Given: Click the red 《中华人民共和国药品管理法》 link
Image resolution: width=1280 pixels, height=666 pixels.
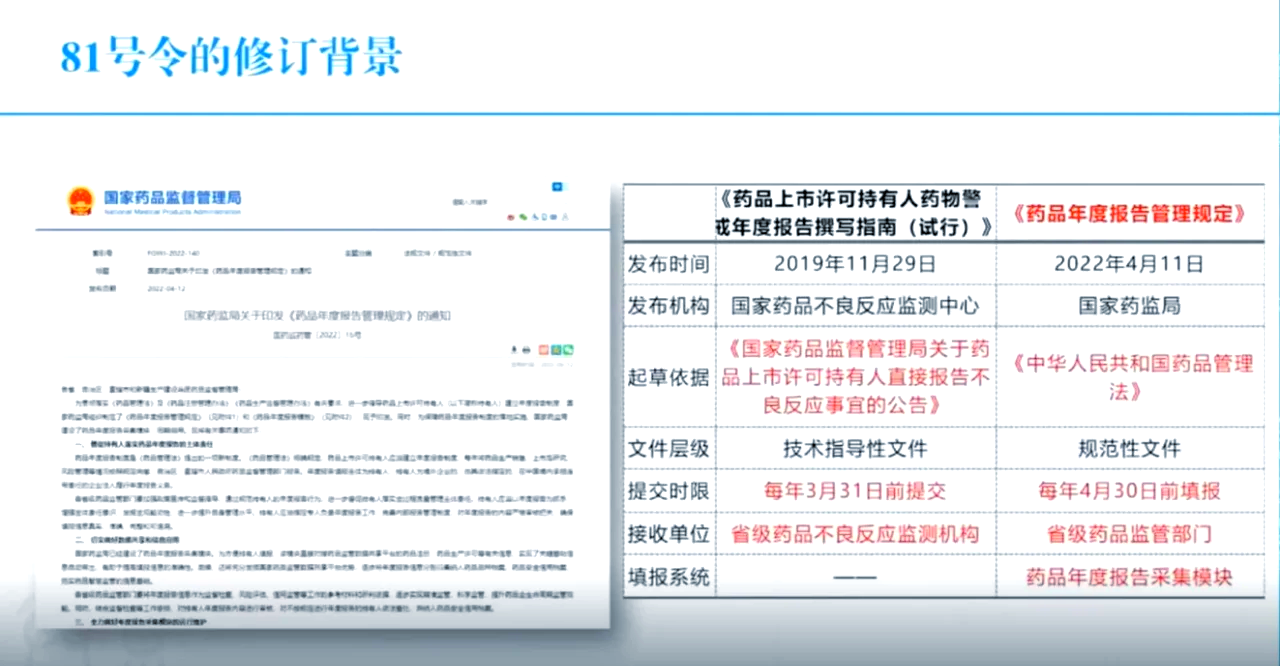Looking at the screenshot, I should pos(1131,377).
